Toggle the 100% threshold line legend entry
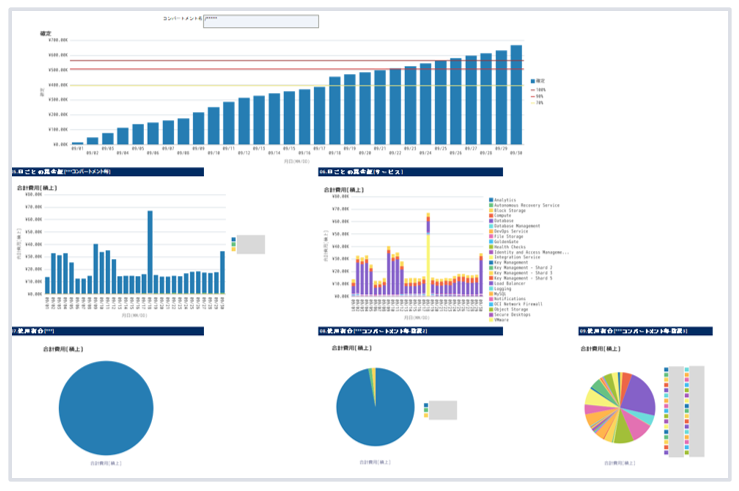Viewport: 739px width, 491px height. click(539, 89)
